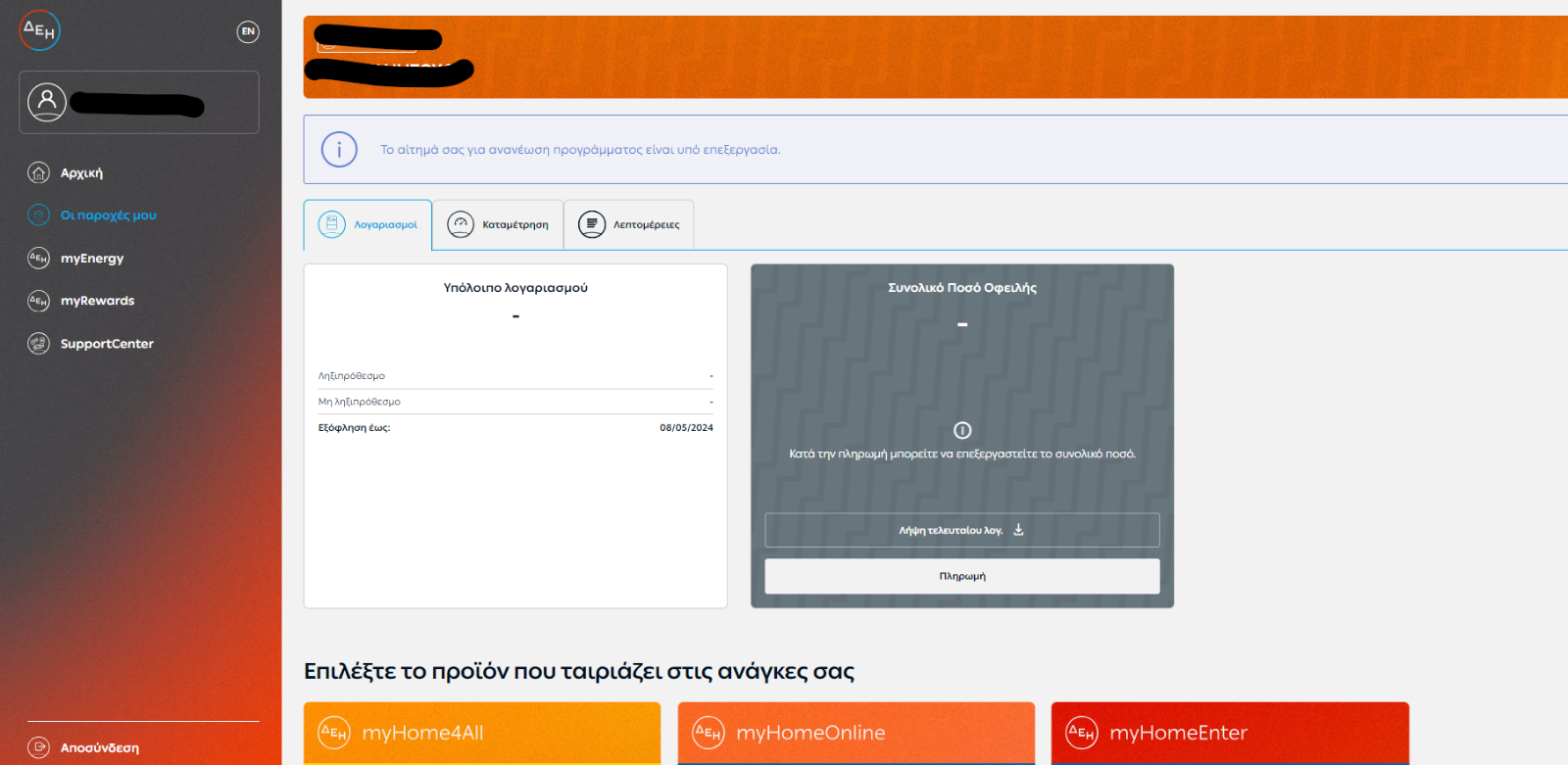Switch to the Καταμέτρηση tab
1568x765 pixels.
point(498,225)
